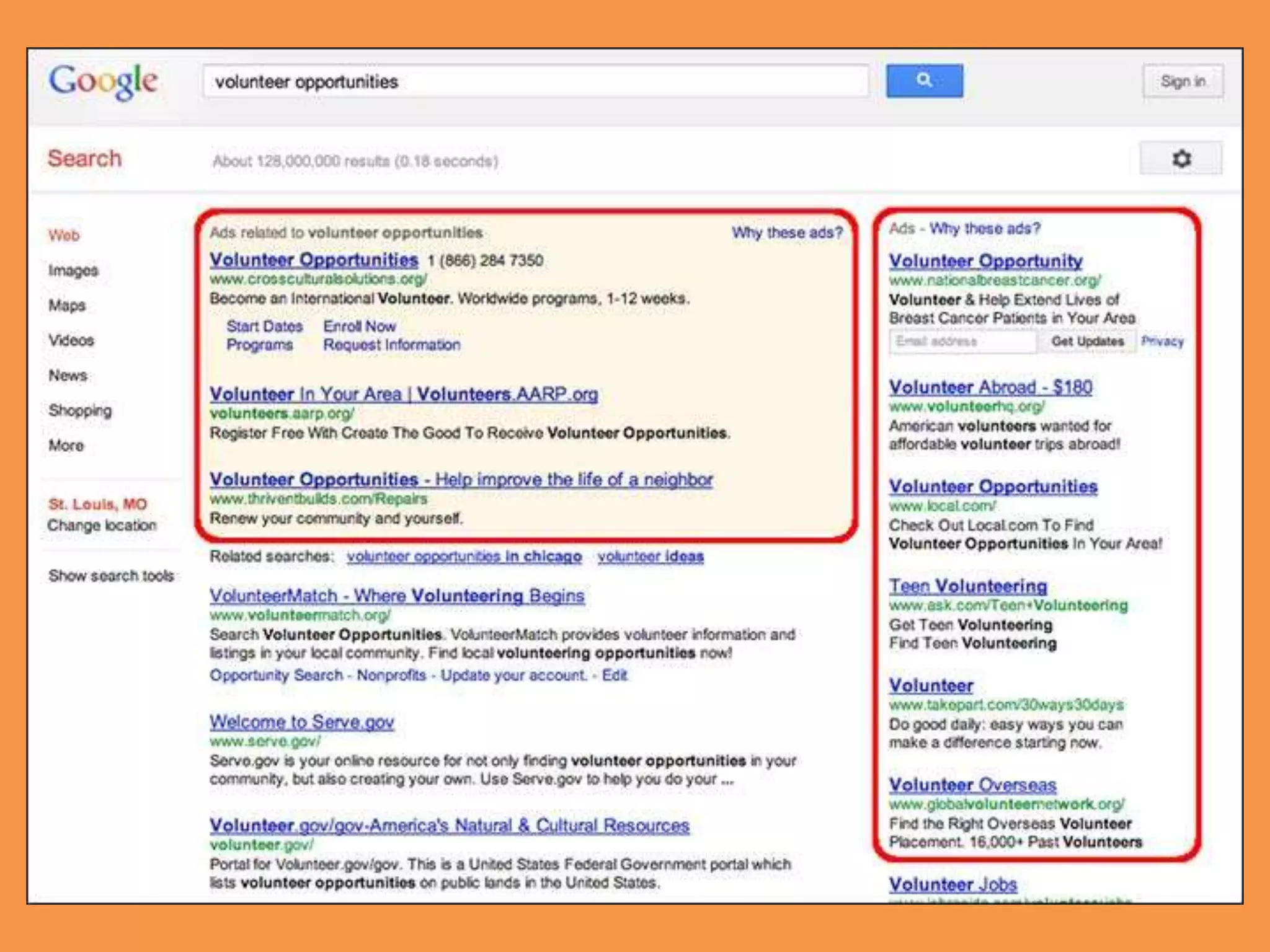Screen dimensions: 1270x952
Task: Click the Change location link
Action: pos(102,526)
